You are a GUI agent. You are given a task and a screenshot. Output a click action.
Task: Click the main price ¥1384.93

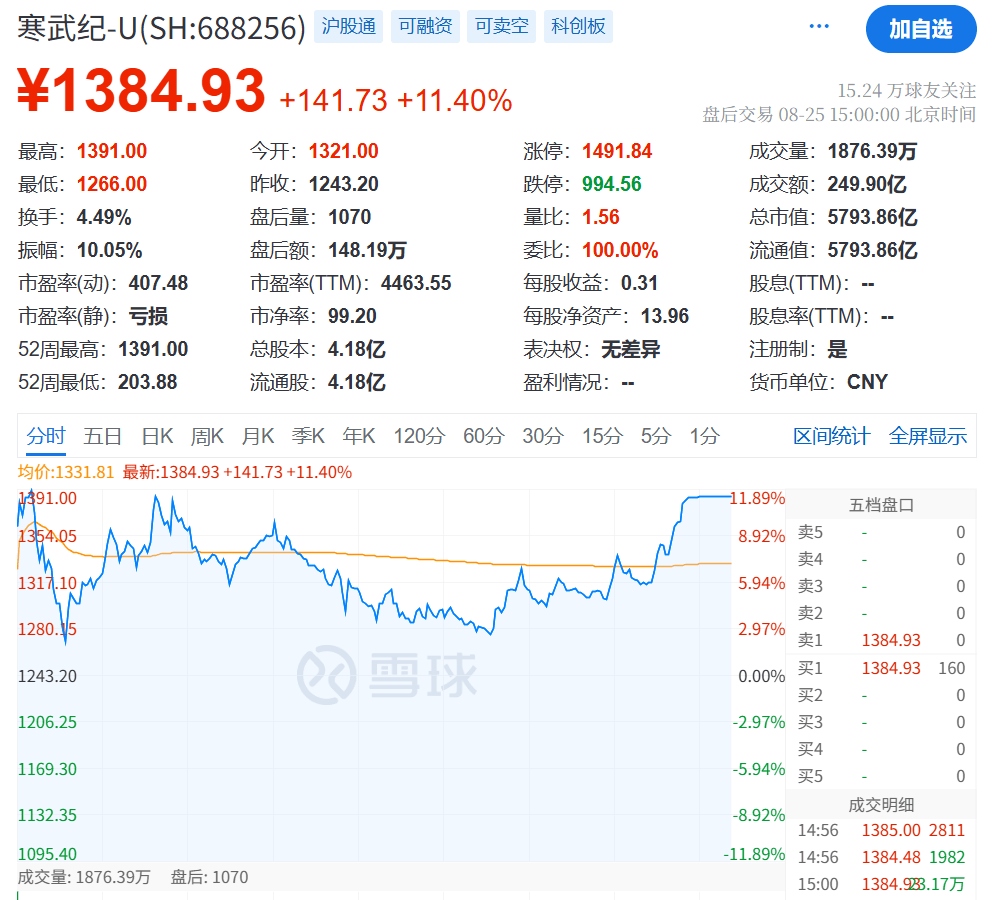pos(141,91)
